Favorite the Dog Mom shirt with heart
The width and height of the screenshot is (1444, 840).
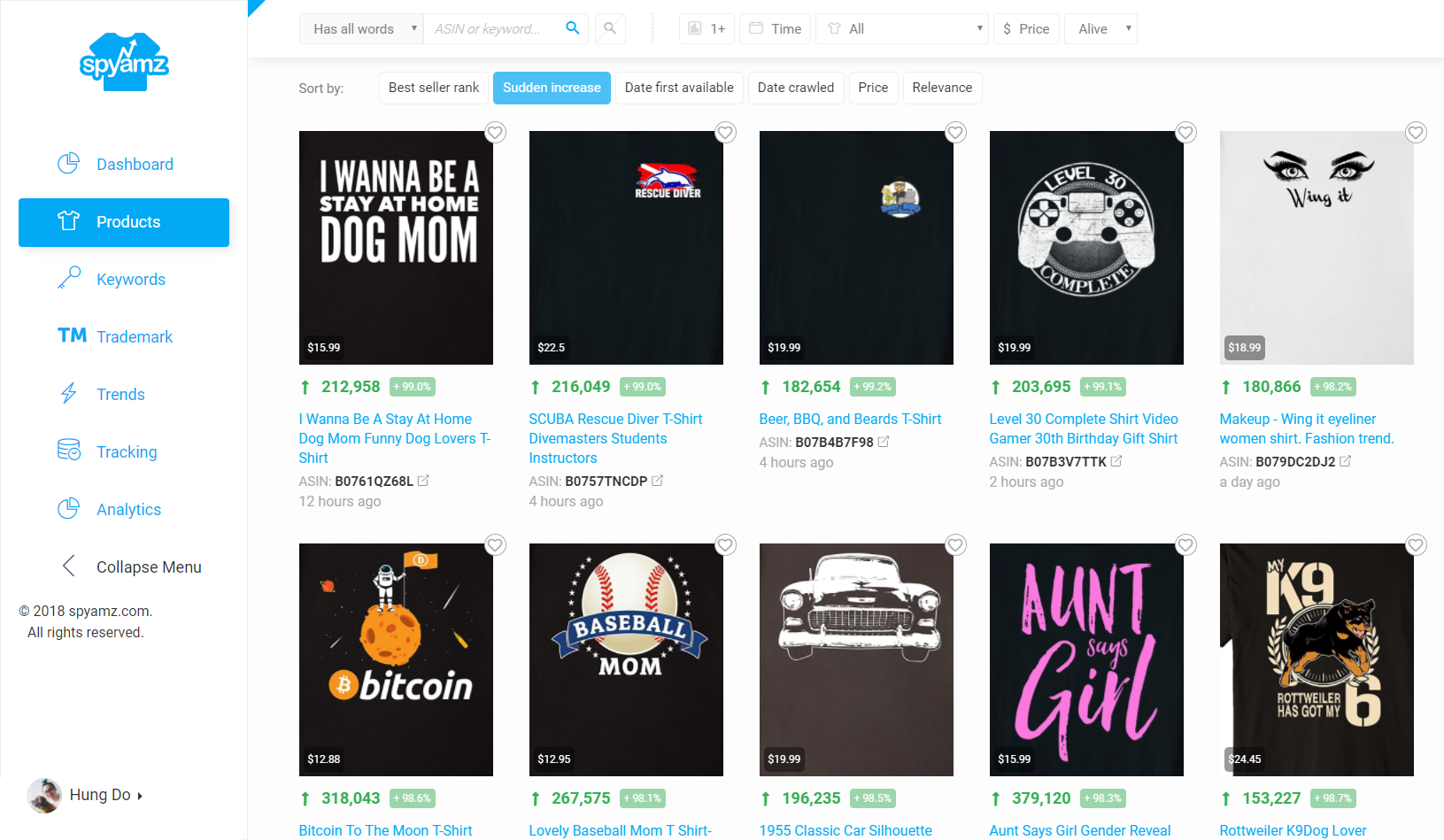(x=495, y=133)
